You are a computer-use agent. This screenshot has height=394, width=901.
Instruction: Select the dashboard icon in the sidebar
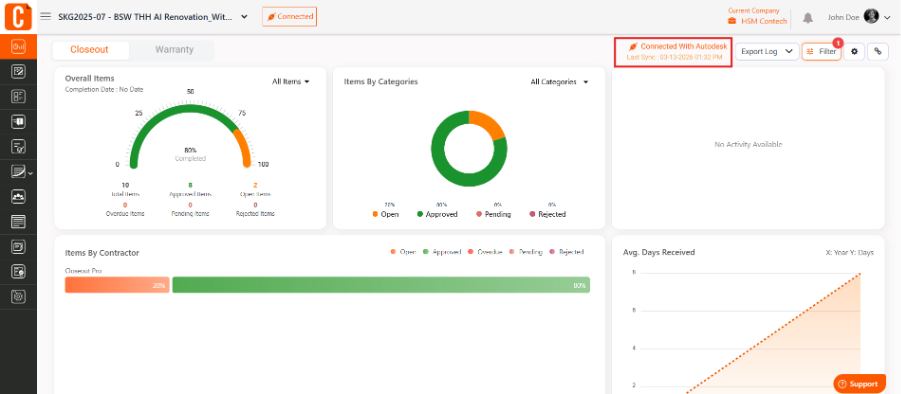tap(18, 46)
